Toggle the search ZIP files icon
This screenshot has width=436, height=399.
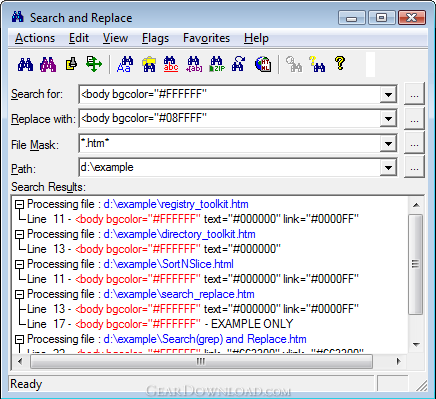(x=217, y=64)
